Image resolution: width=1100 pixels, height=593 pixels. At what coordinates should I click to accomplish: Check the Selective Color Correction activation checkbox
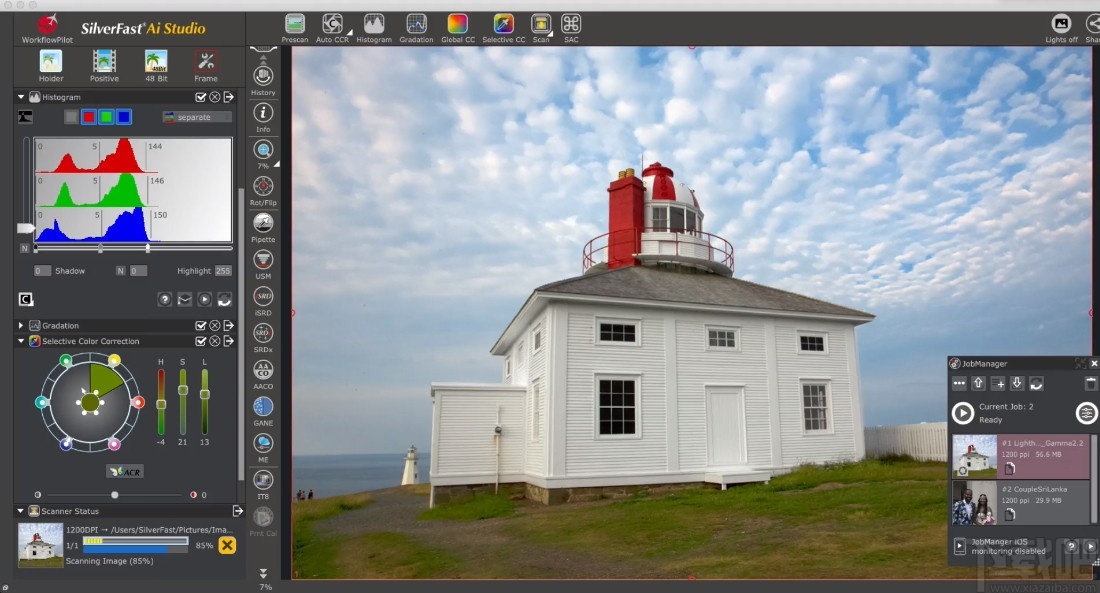pyautogui.click(x=200, y=341)
